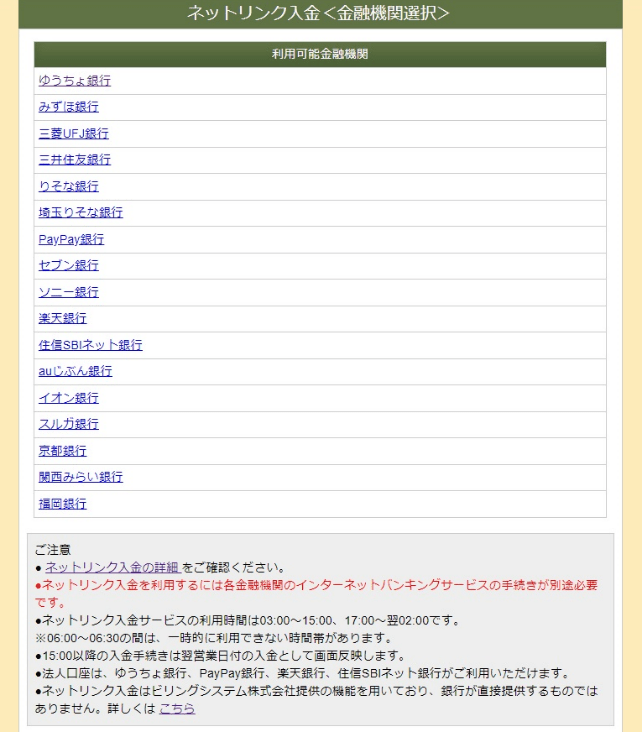Select the みずほ銀行 link
642x732 pixels.
tap(69, 107)
